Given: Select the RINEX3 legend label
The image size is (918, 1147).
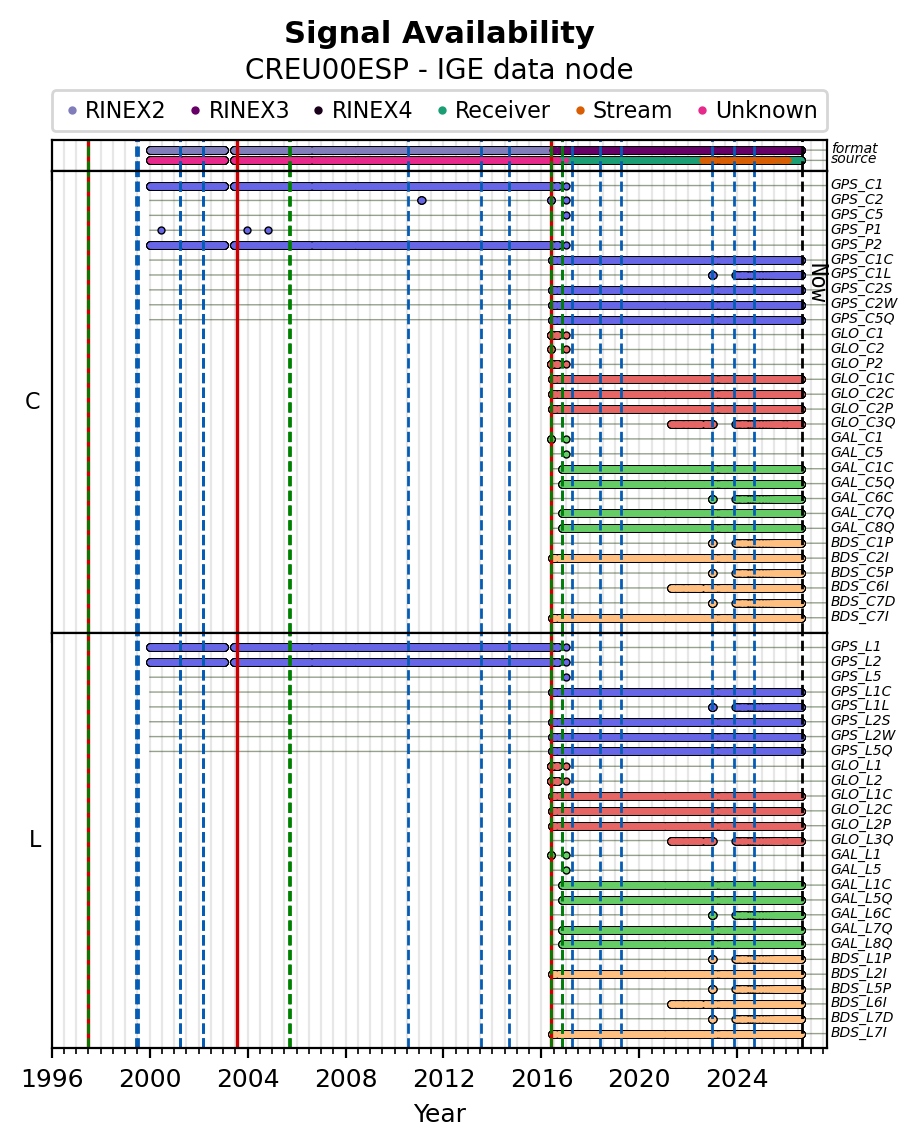Looking at the screenshot, I should coord(249,110).
